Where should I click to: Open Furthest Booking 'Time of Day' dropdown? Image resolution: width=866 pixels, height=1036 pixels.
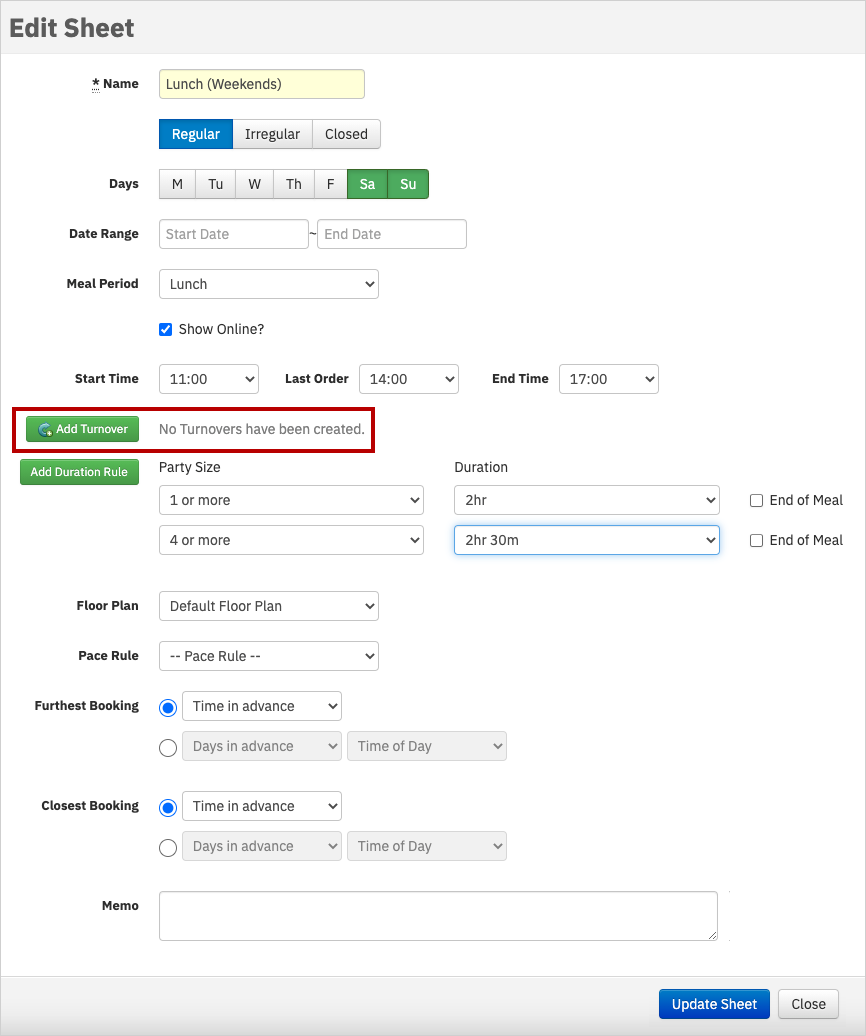[427, 746]
